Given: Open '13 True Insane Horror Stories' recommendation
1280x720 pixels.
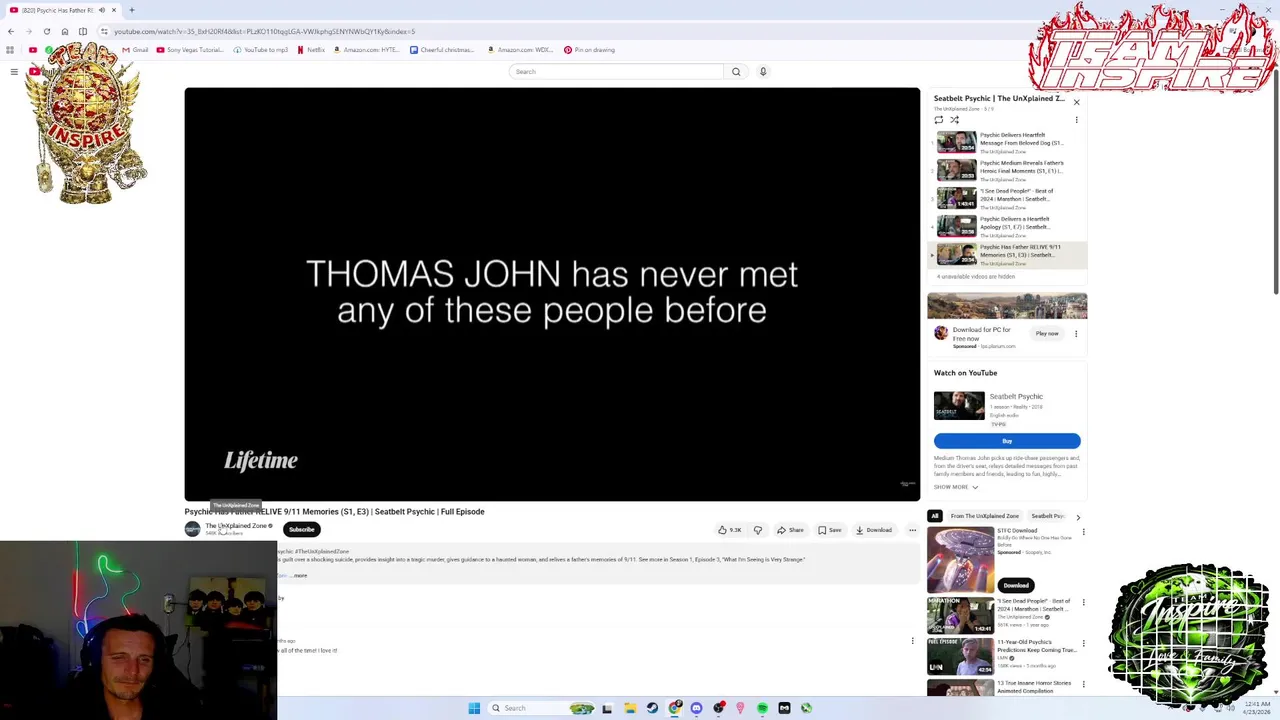Looking at the screenshot, I should 1004,687.
